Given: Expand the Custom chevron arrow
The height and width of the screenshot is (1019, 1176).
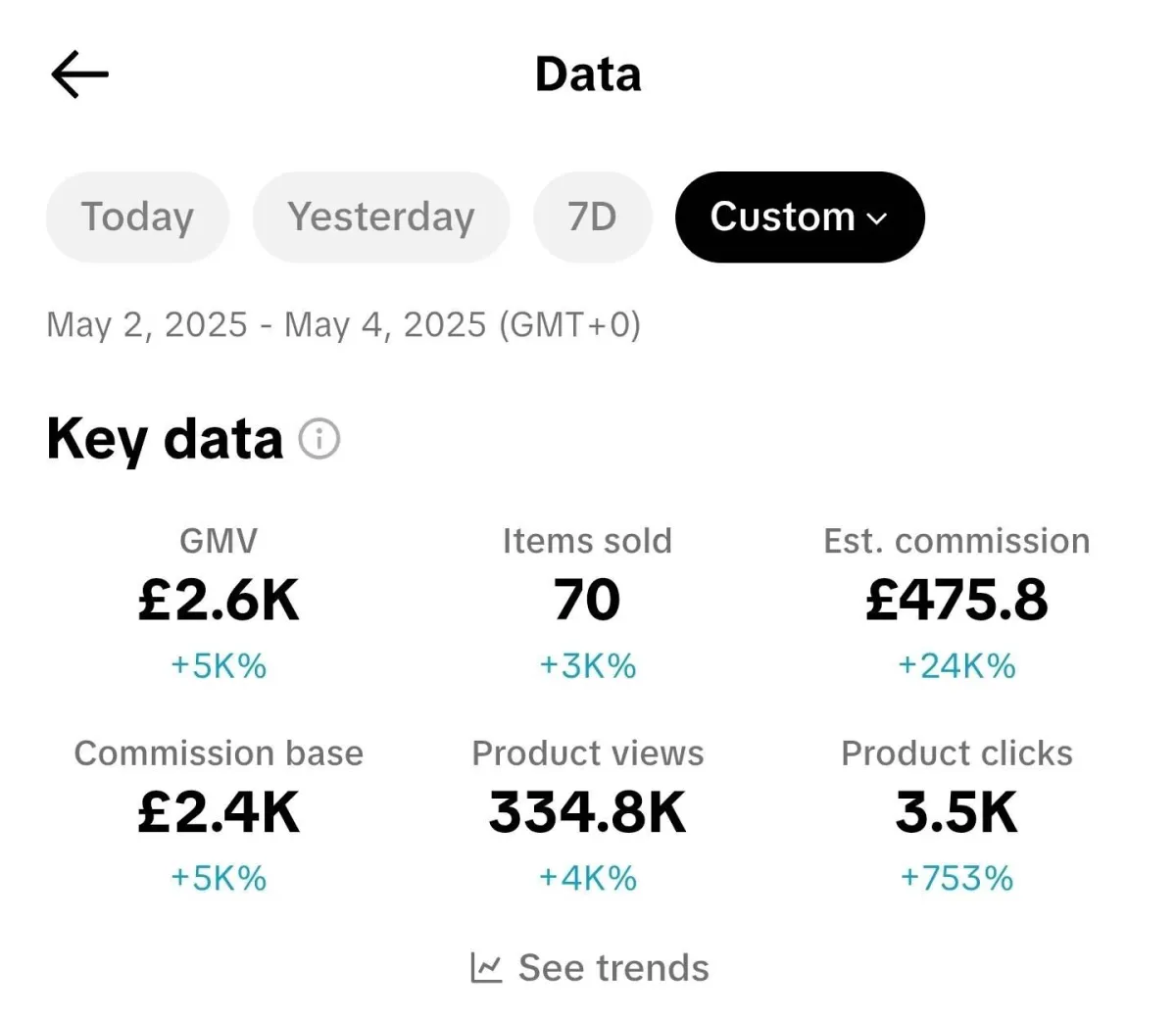Looking at the screenshot, I should coord(878,218).
